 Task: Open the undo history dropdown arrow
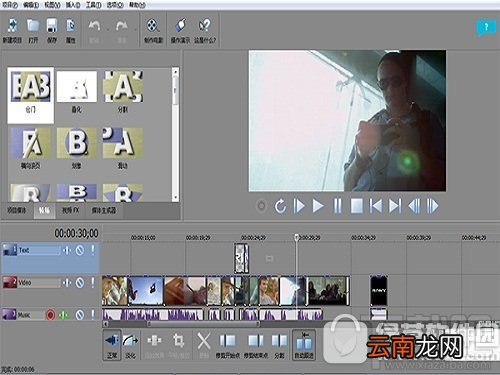108,30
